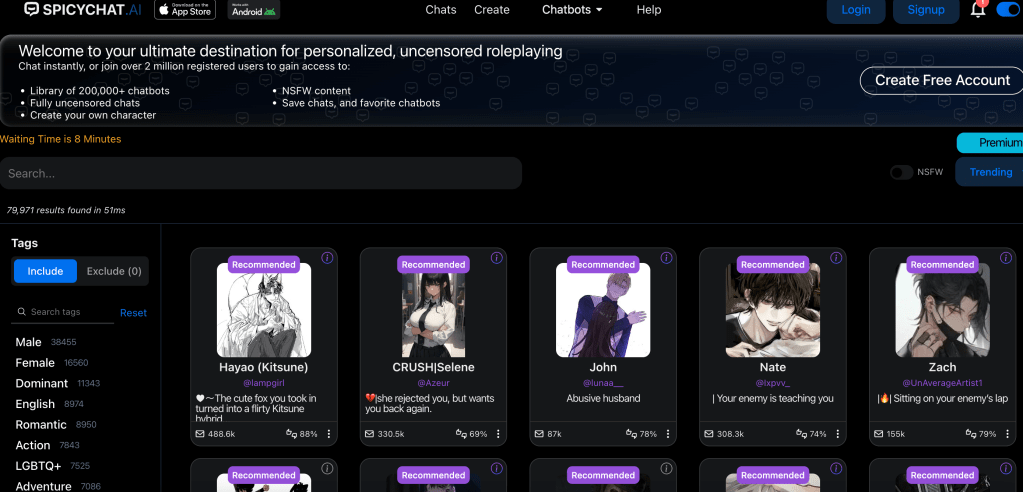Click info icon on CRUSH|Selene card
Screen dimensions: 1023x492
(x=497, y=258)
